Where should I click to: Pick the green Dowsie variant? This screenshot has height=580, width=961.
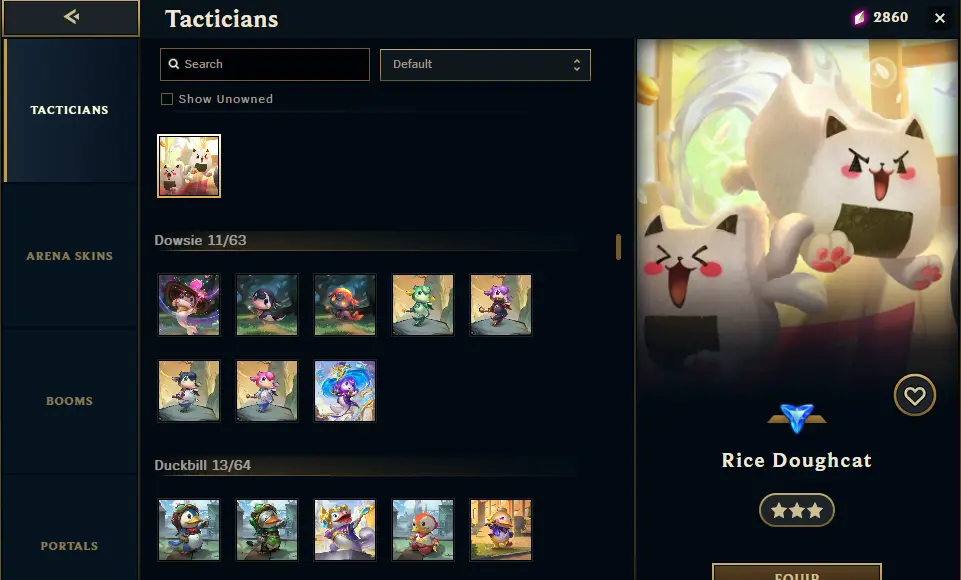tap(423, 305)
